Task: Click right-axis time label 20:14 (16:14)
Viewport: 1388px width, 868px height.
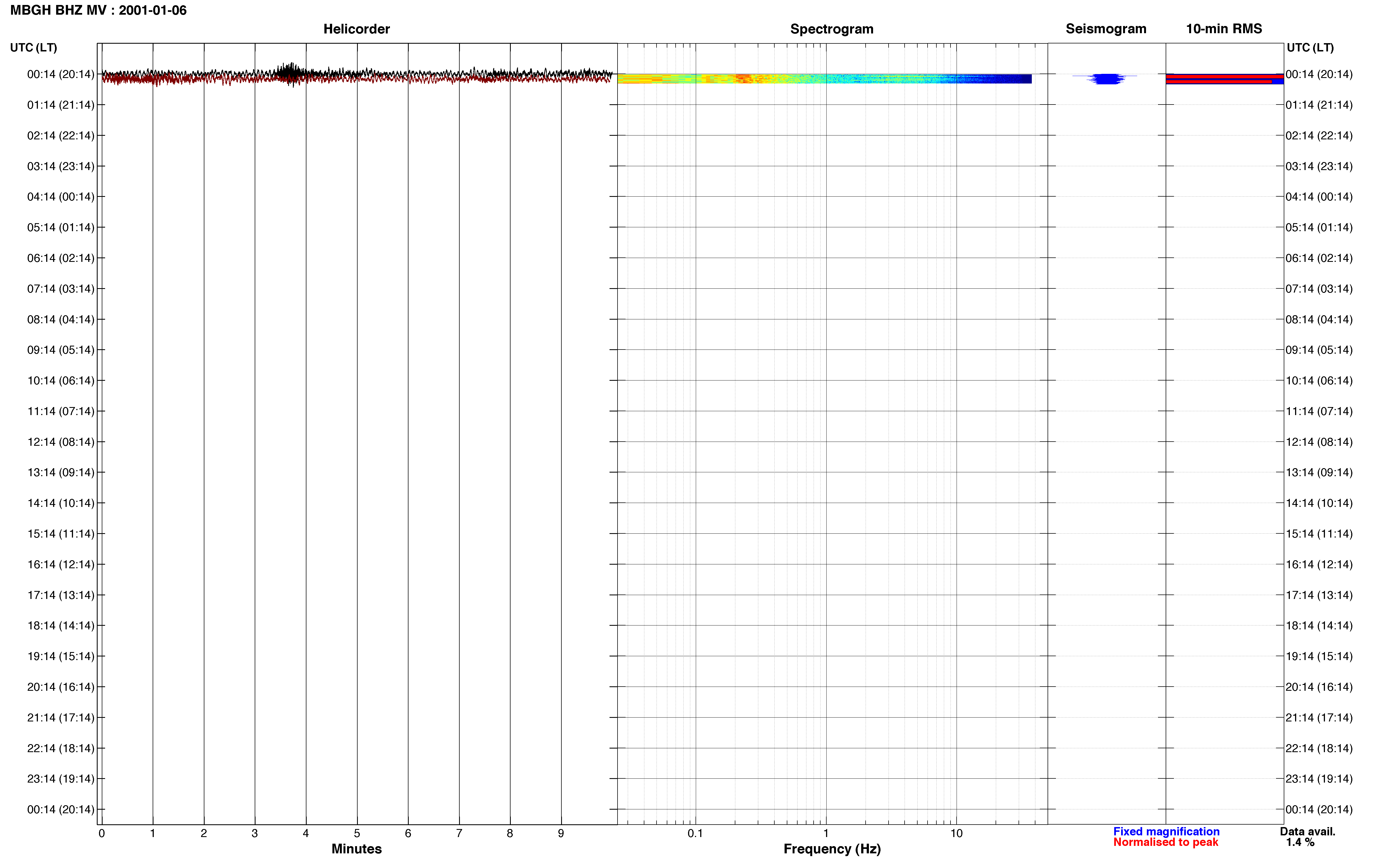Action: click(x=1319, y=687)
